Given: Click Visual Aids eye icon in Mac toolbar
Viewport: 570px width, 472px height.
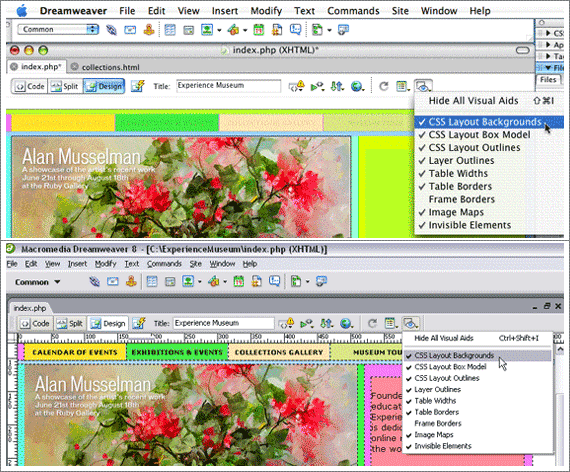Looking at the screenshot, I should click(423, 87).
